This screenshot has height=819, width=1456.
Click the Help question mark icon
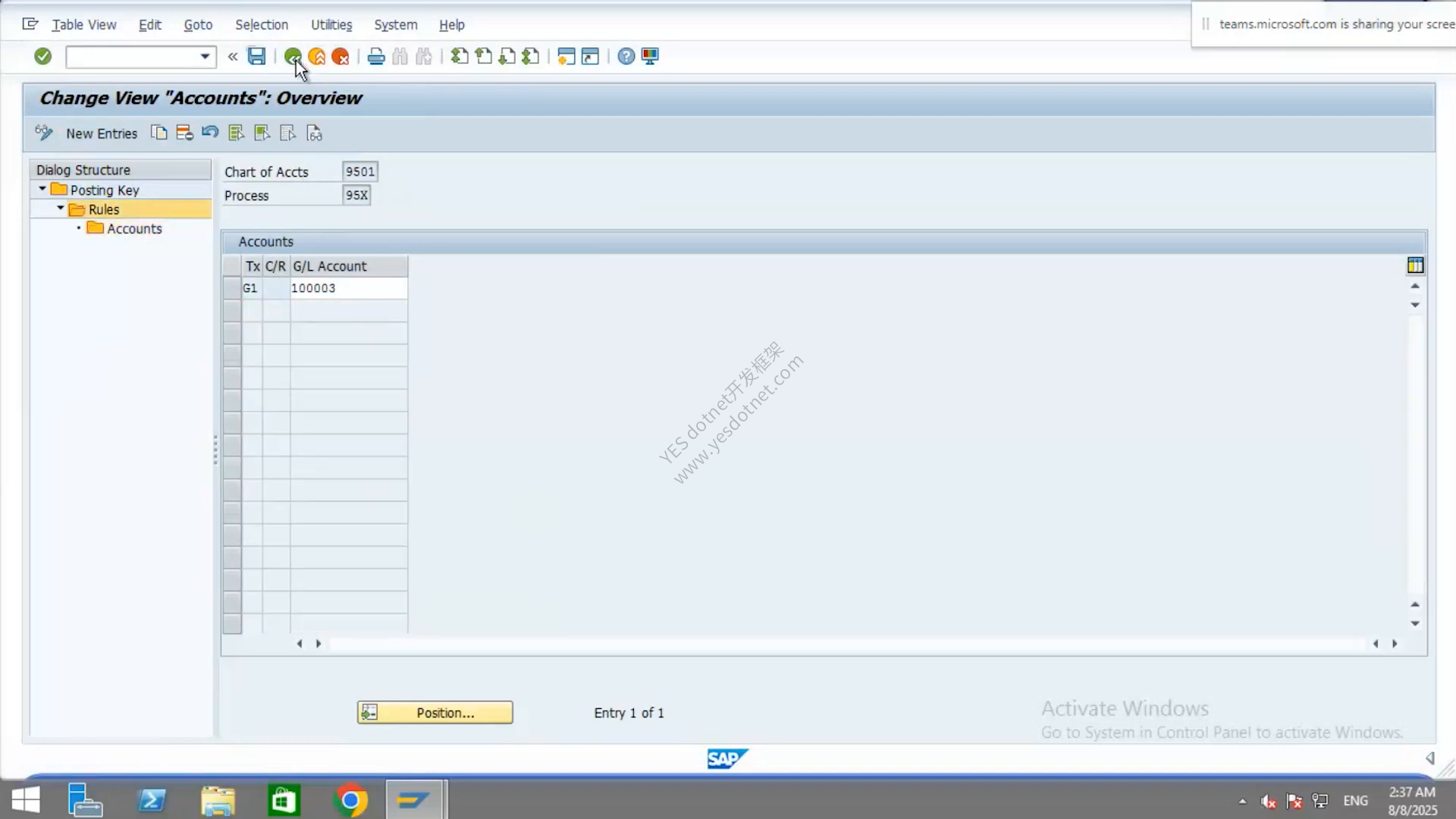point(626,56)
